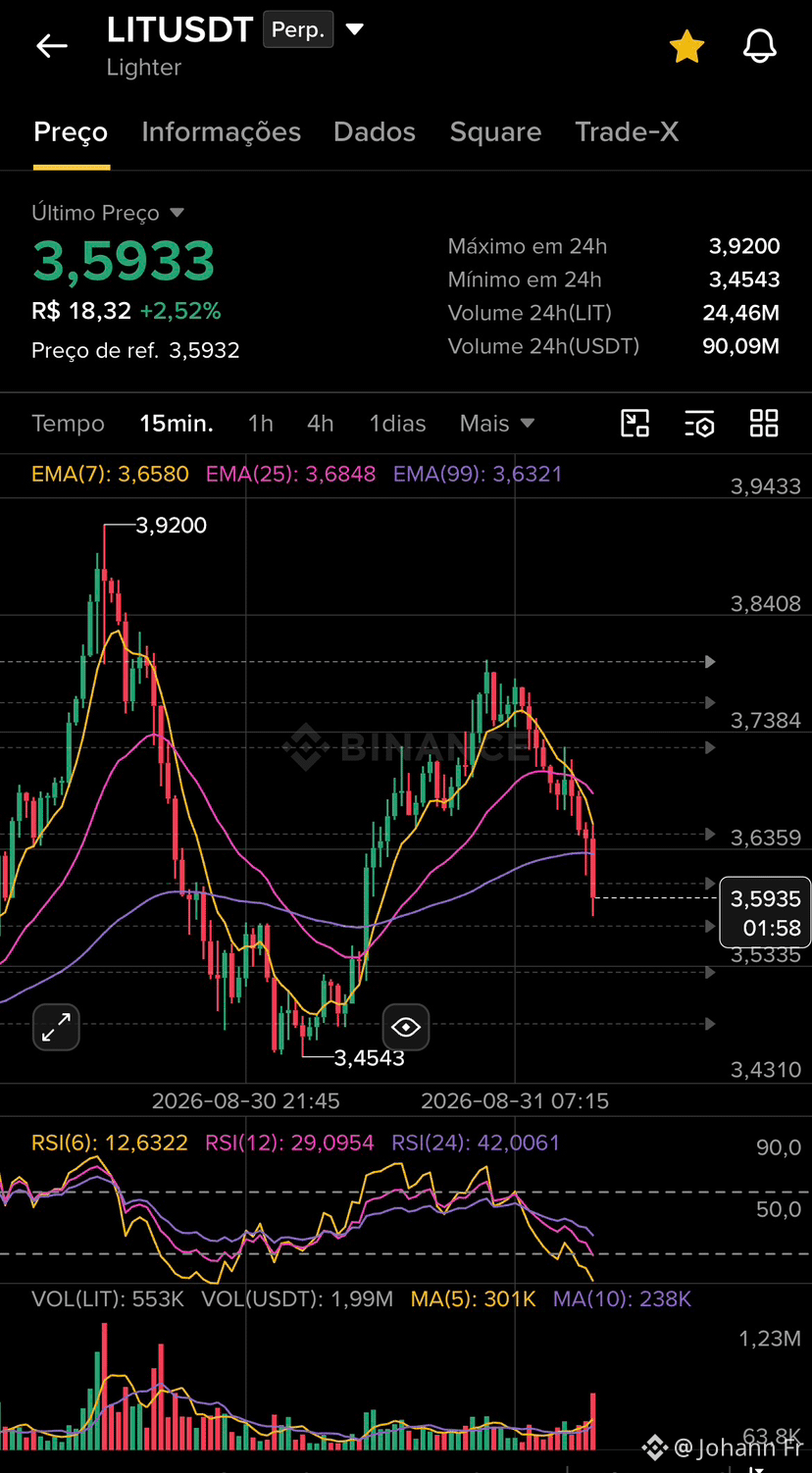Click the 3,9200 high price marker

click(171, 526)
